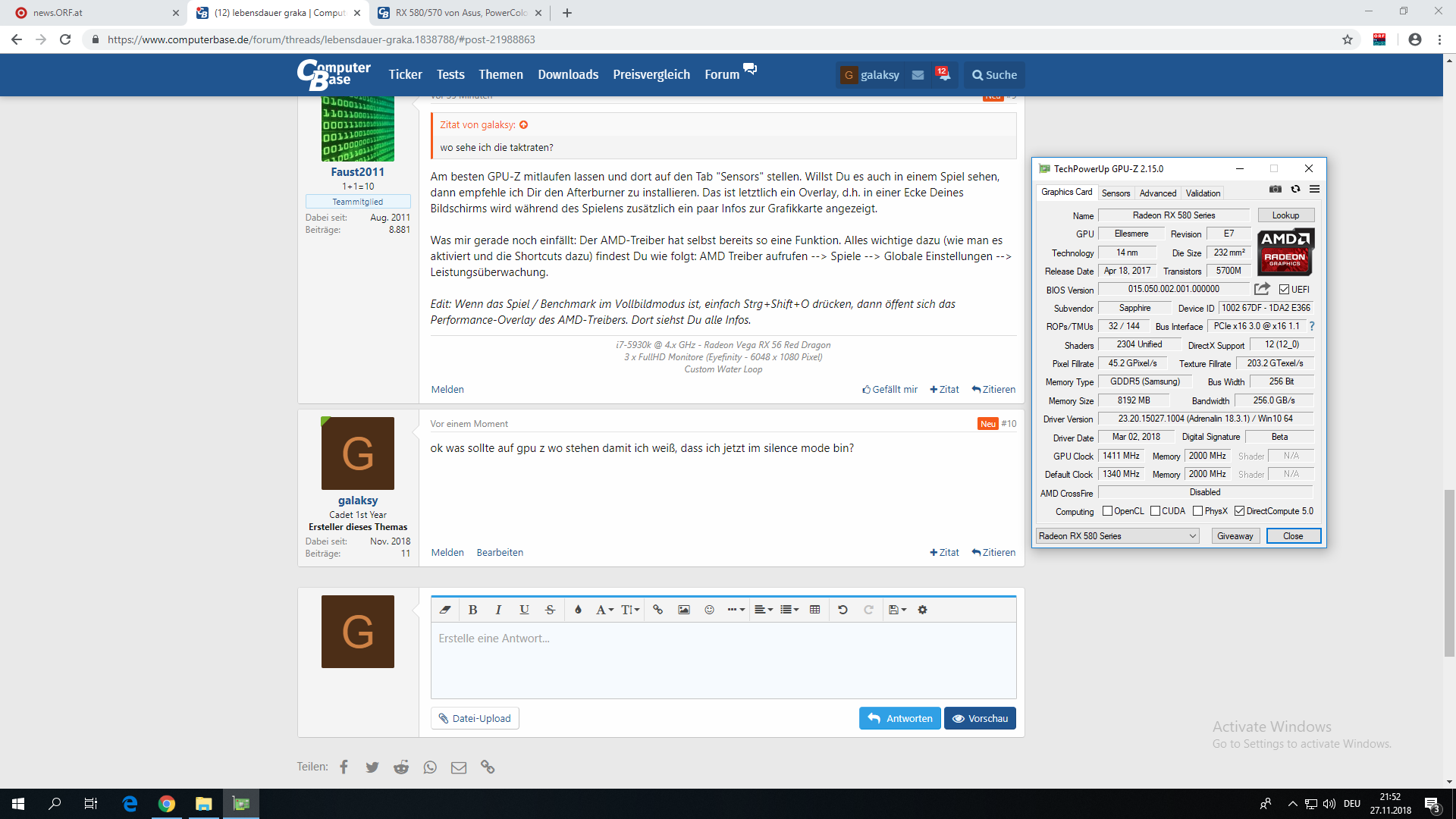Open the font family dropdown in editor
The width and height of the screenshot is (1456, 819).
(604, 610)
